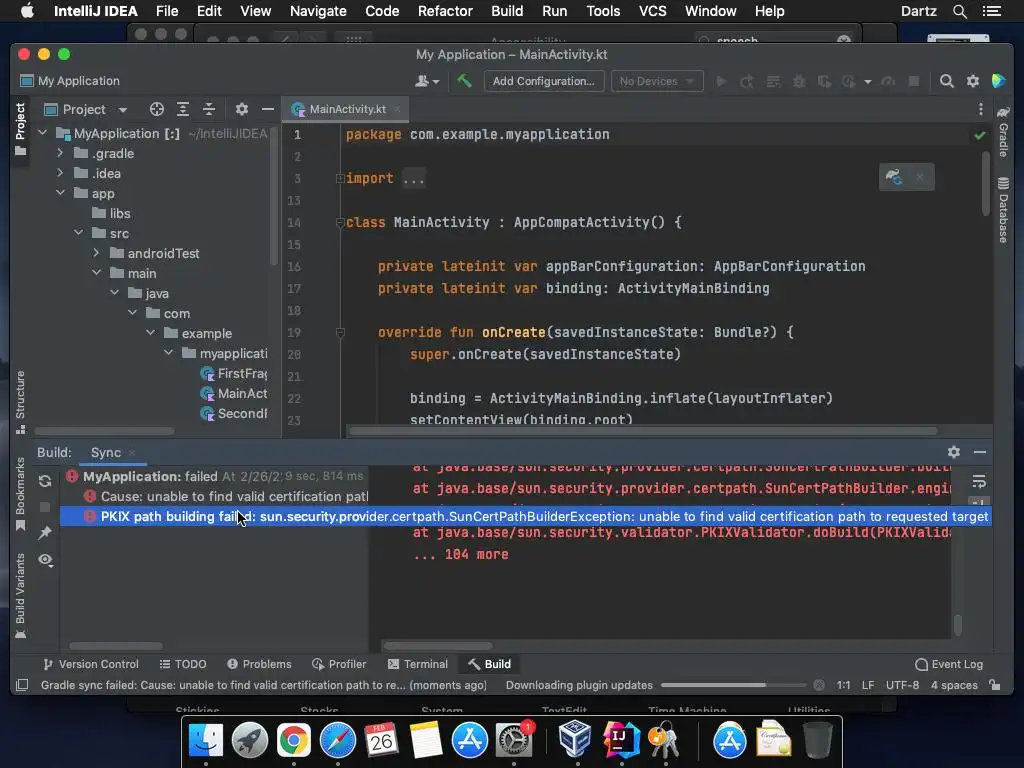Collapse the app folder

click(x=60, y=193)
